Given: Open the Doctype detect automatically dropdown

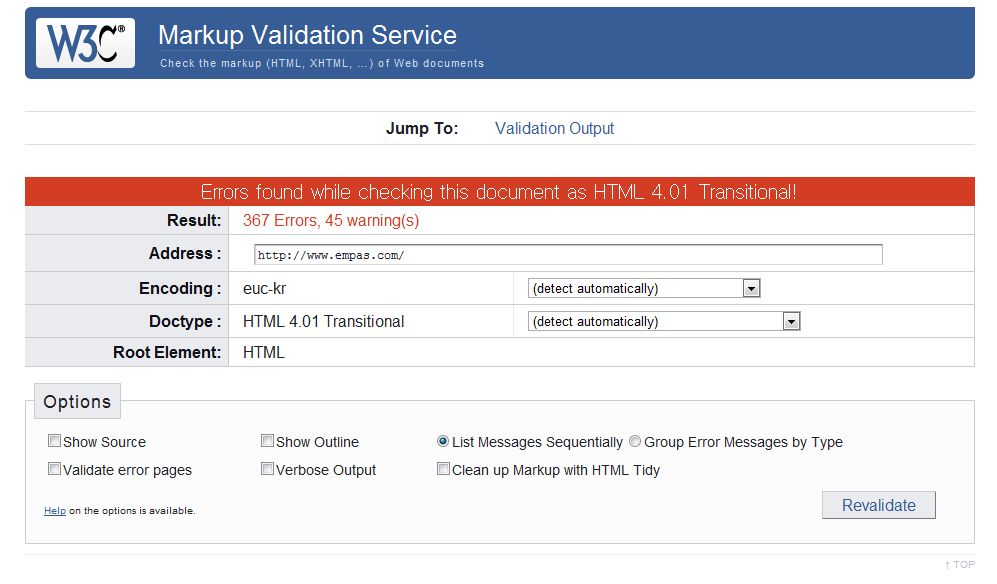Looking at the screenshot, I should [x=663, y=321].
